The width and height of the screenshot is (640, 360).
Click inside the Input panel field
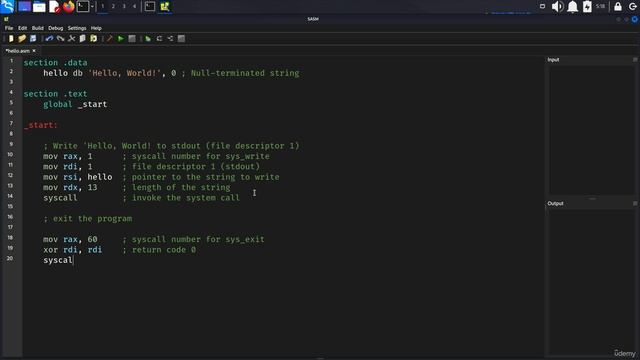pos(591,130)
